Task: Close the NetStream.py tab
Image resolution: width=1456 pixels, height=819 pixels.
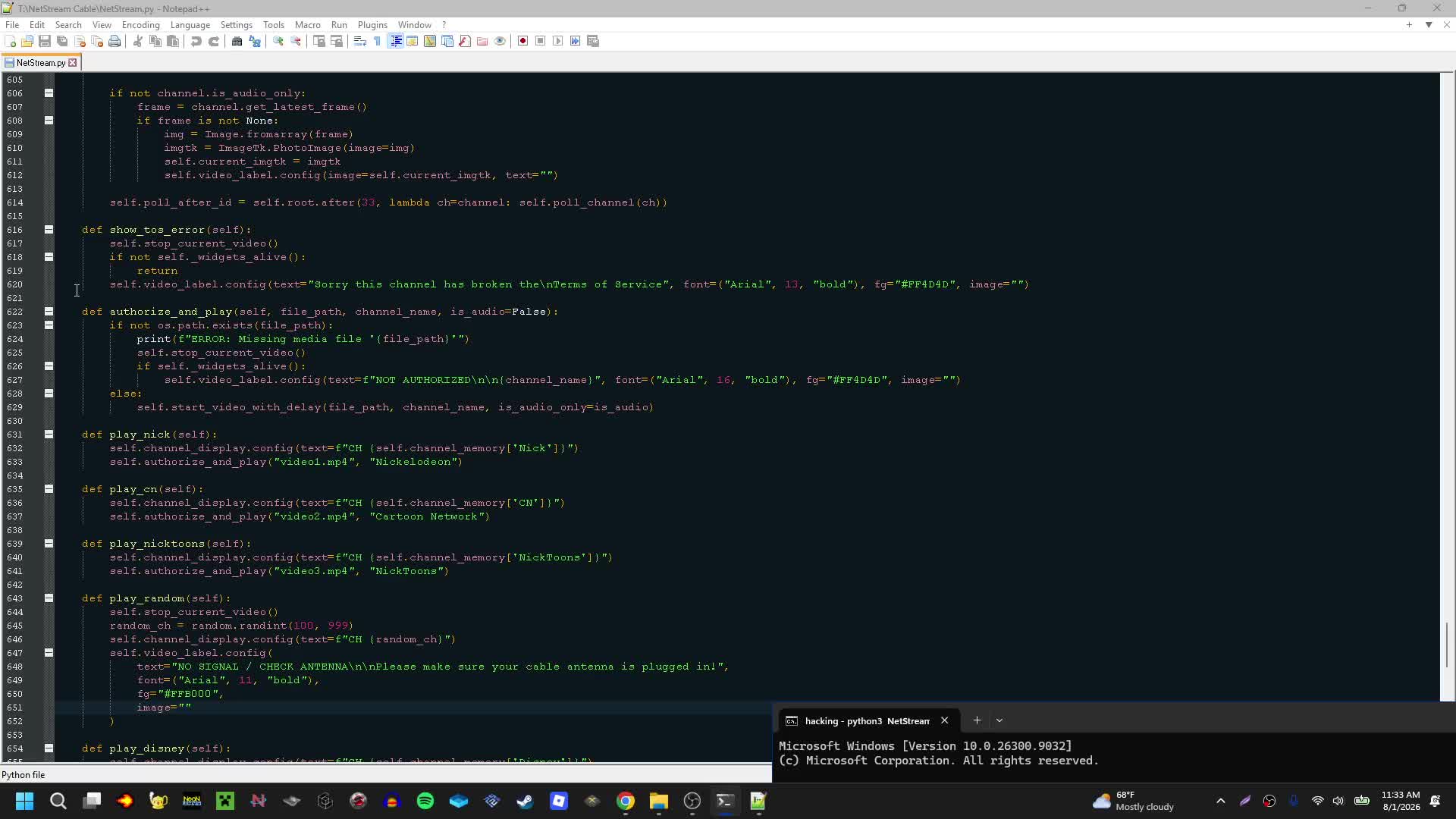Action: 73,62
